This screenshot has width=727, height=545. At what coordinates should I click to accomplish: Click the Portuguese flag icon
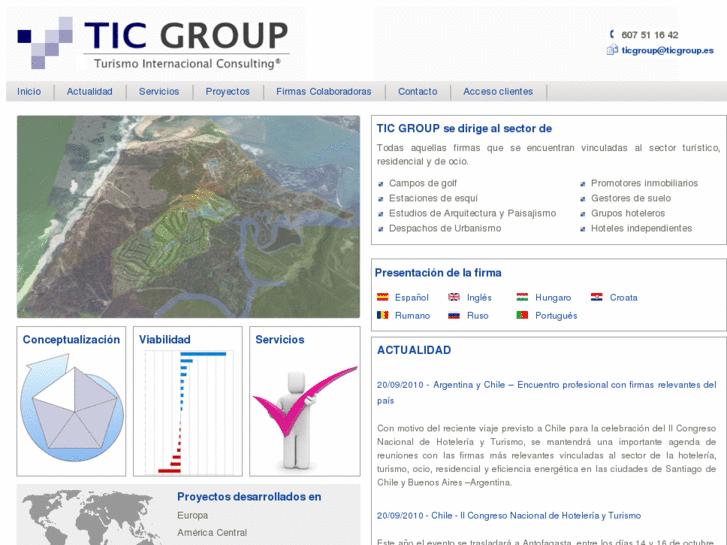point(522,315)
